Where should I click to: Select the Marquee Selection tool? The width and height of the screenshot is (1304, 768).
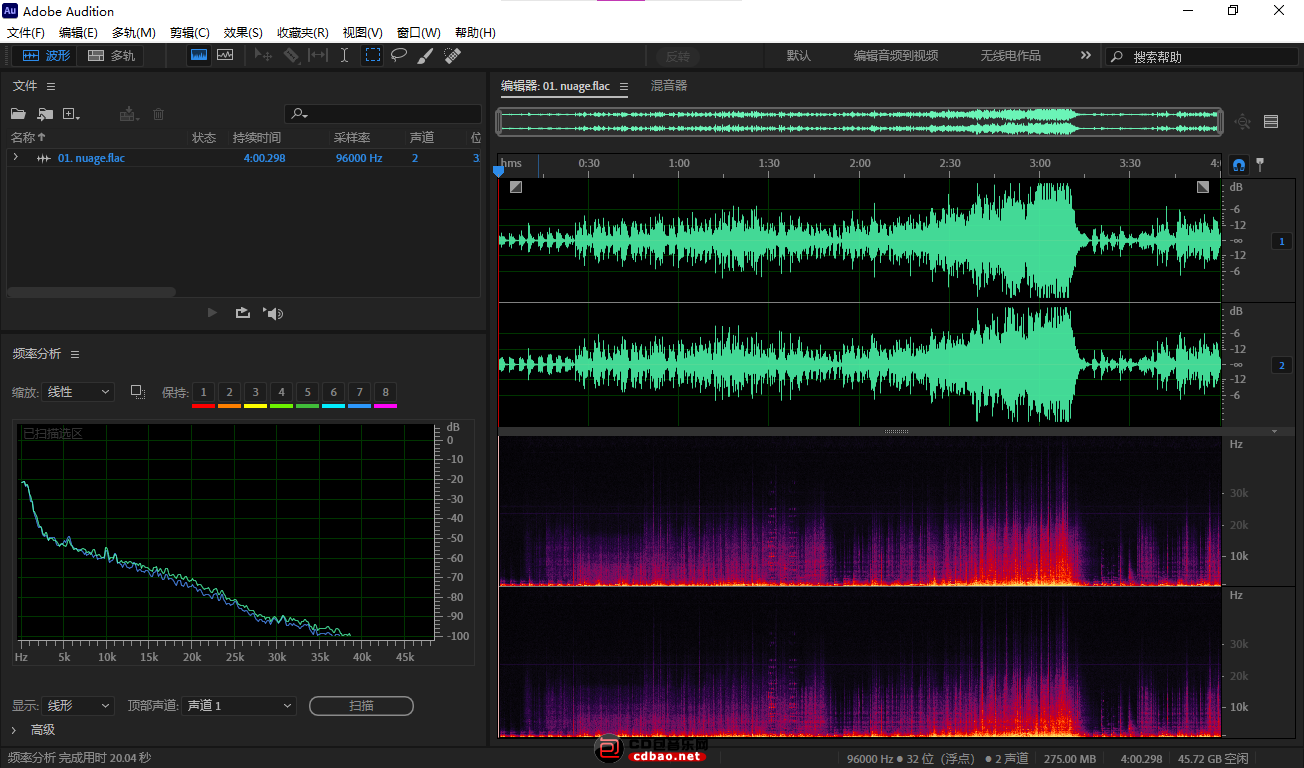tap(372, 56)
